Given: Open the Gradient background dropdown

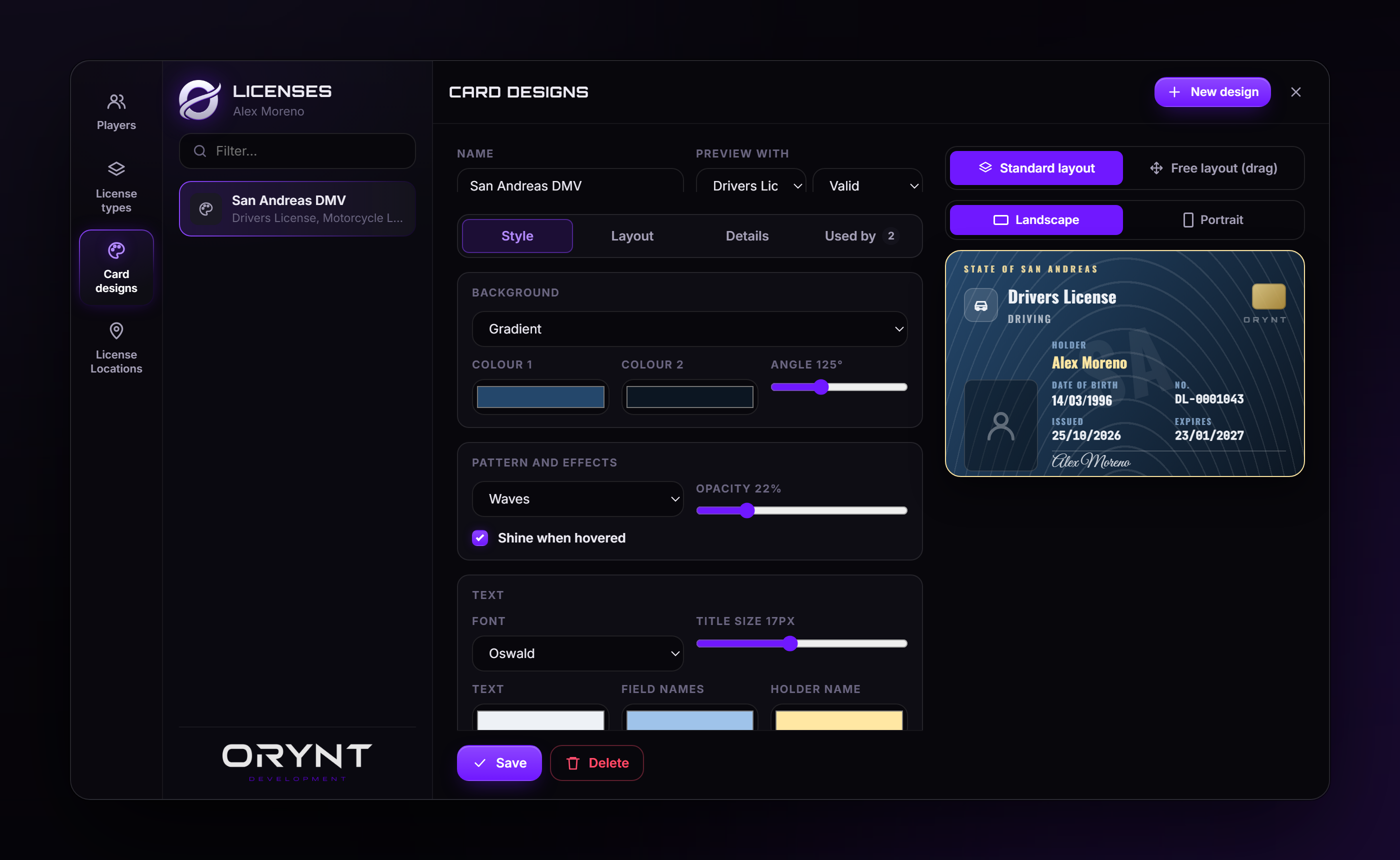Looking at the screenshot, I should 689,329.
